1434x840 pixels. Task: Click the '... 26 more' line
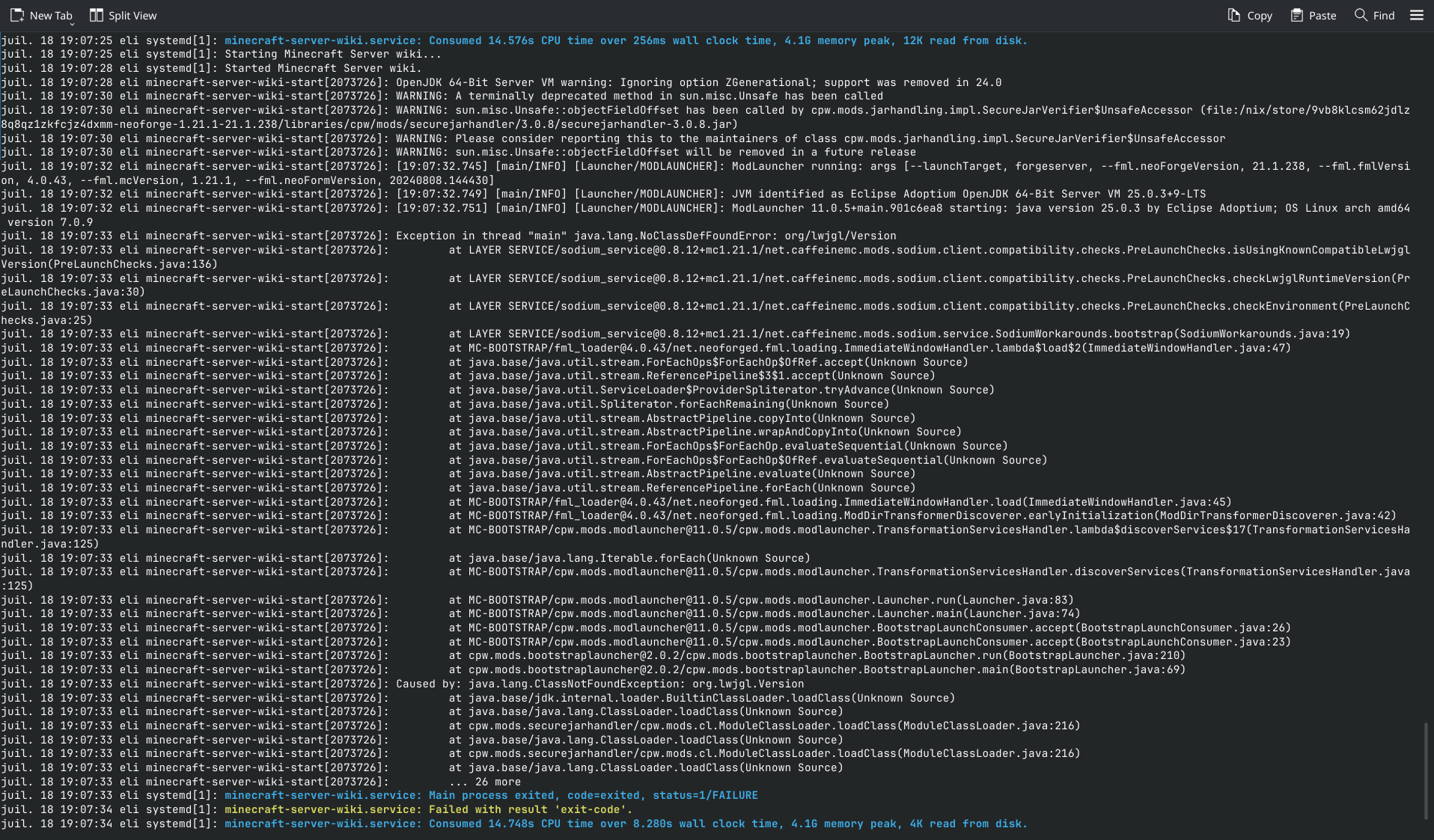(x=485, y=782)
